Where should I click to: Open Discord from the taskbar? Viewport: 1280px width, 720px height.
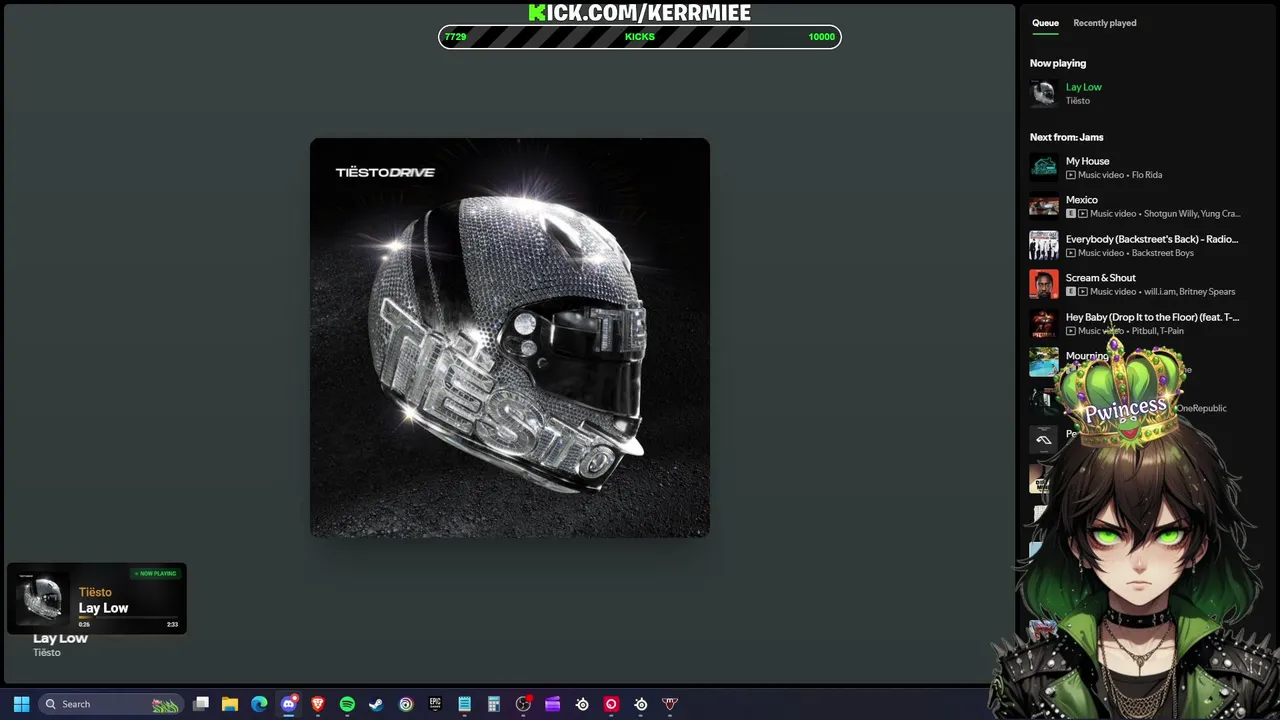(289, 704)
